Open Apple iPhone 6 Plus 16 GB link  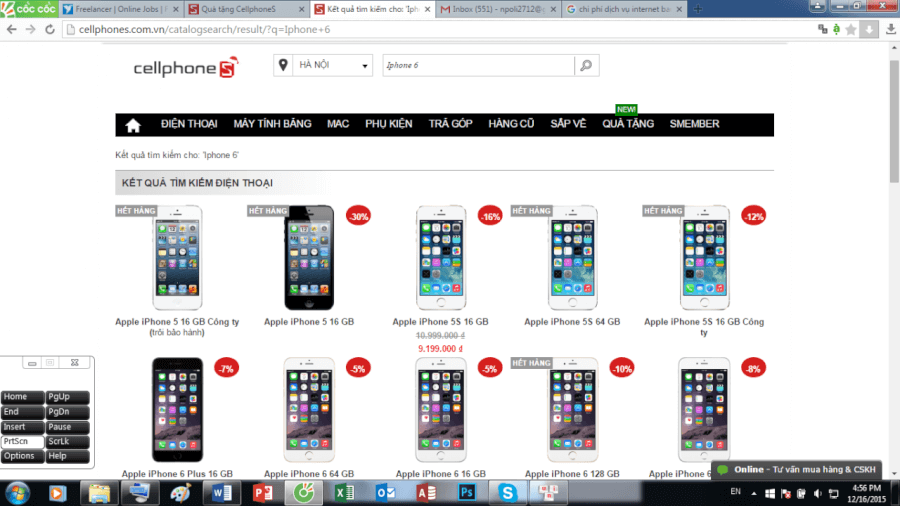point(177,474)
